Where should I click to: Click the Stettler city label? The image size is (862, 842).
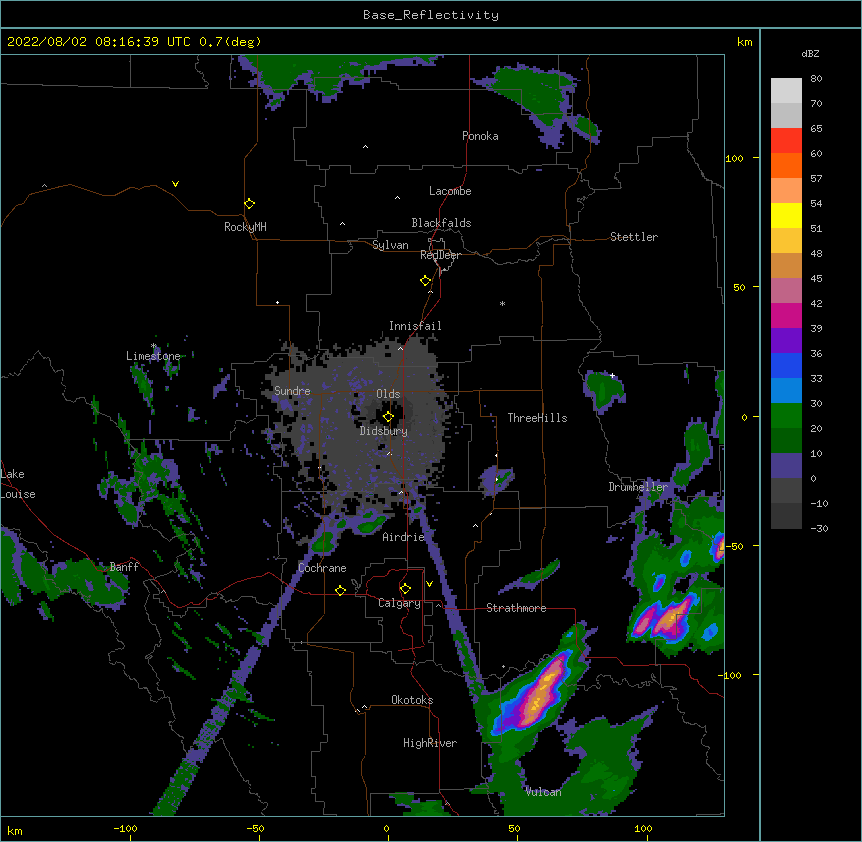[x=634, y=237]
